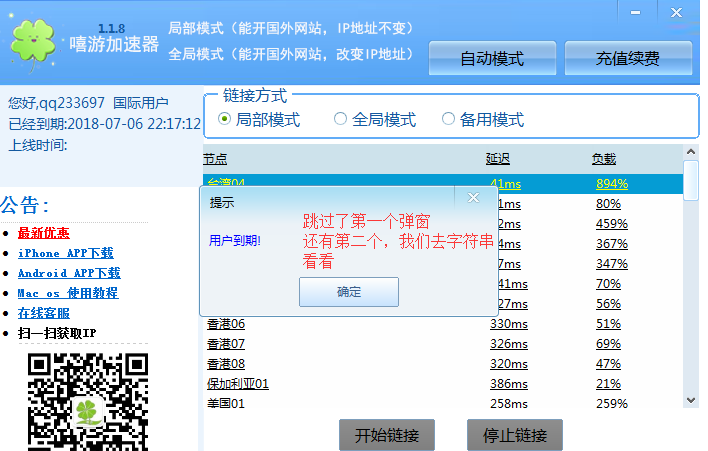Viewport: 708px width, 451px height.
Task: Open the 最新优惠 announcement link
Action: (x=43, y=233)
